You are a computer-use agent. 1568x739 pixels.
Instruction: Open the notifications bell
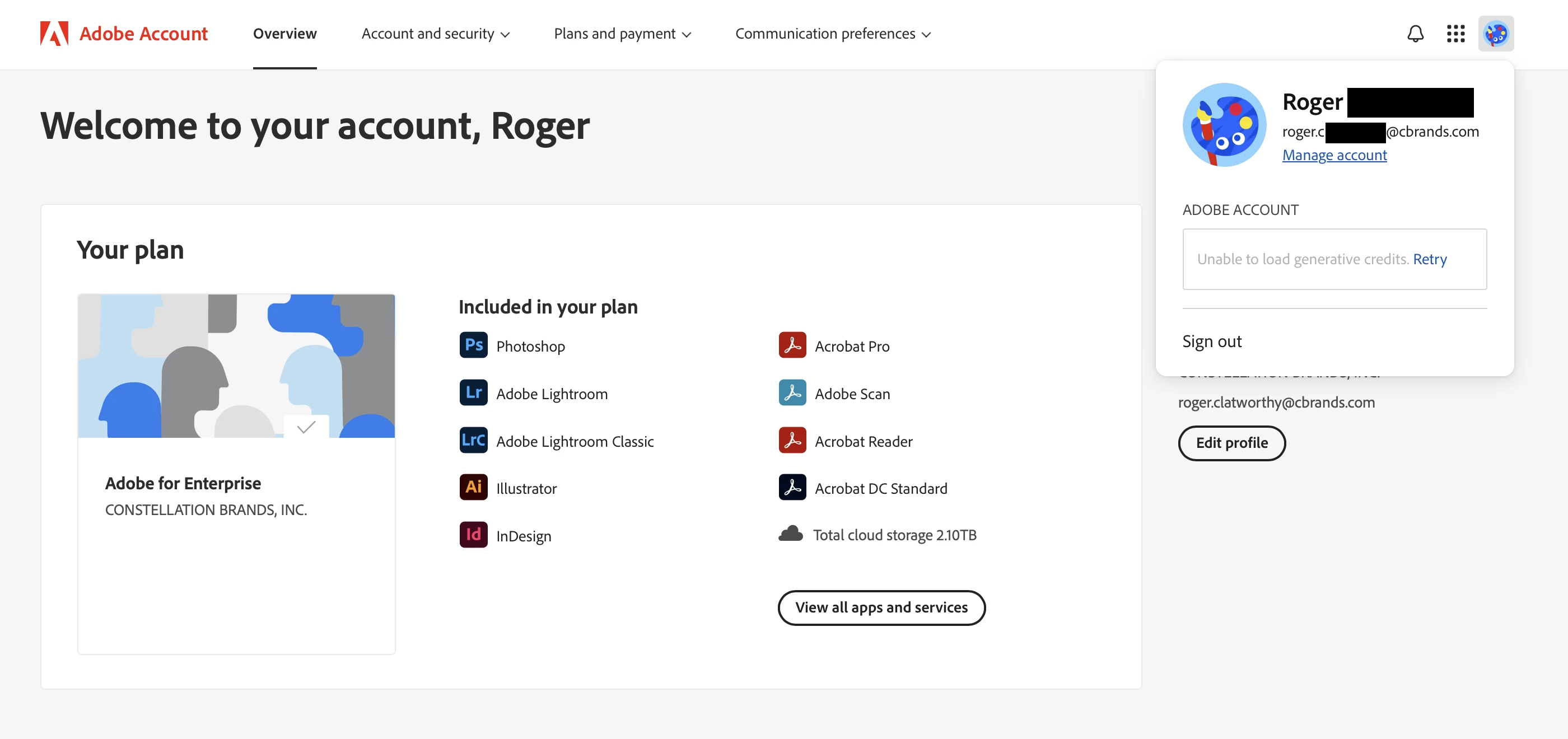click(1415, 34)
